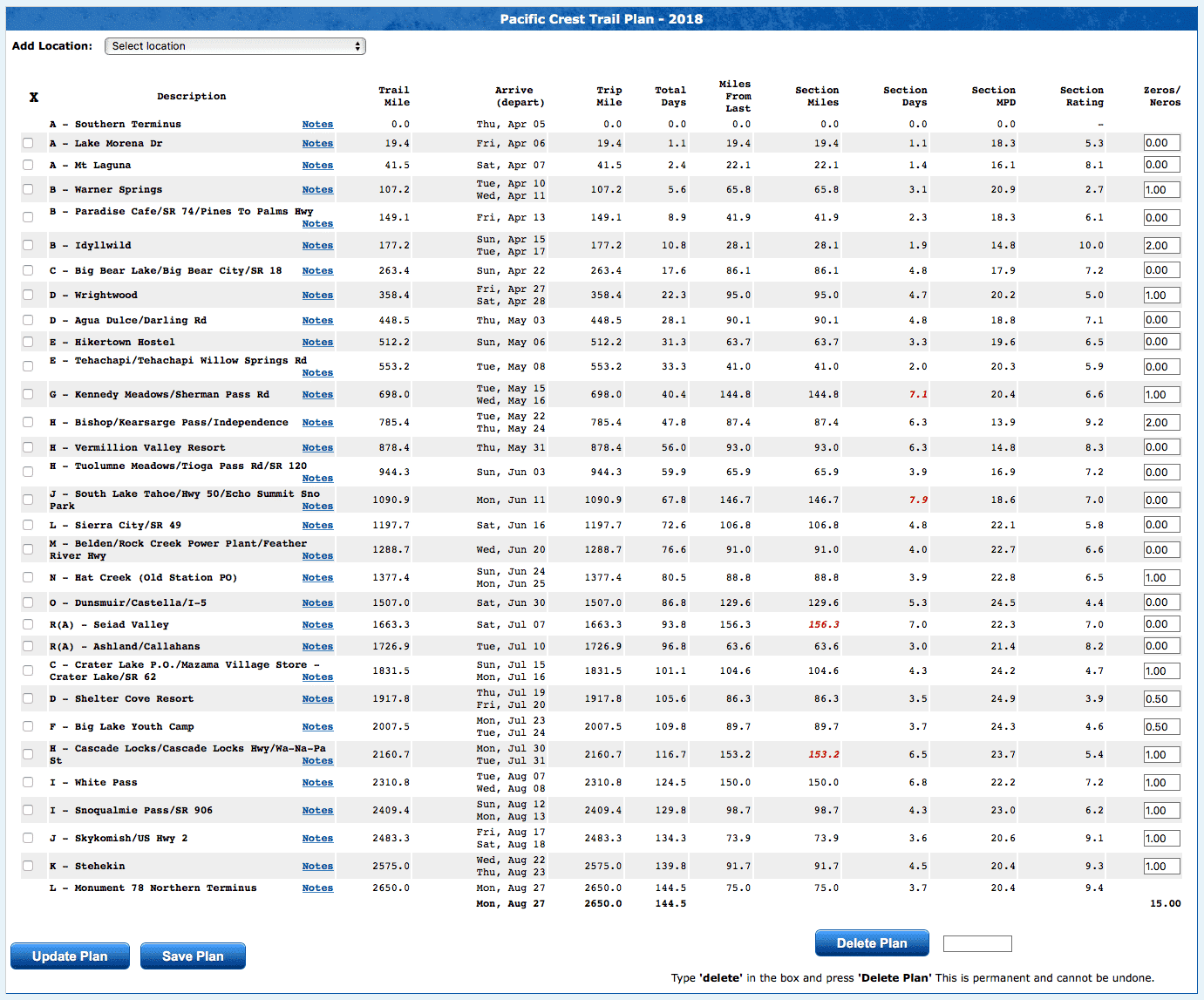Toggle the Hikertown Hostel checkbox
This screenshot has height=1000, width=1204.
(28, 342)
